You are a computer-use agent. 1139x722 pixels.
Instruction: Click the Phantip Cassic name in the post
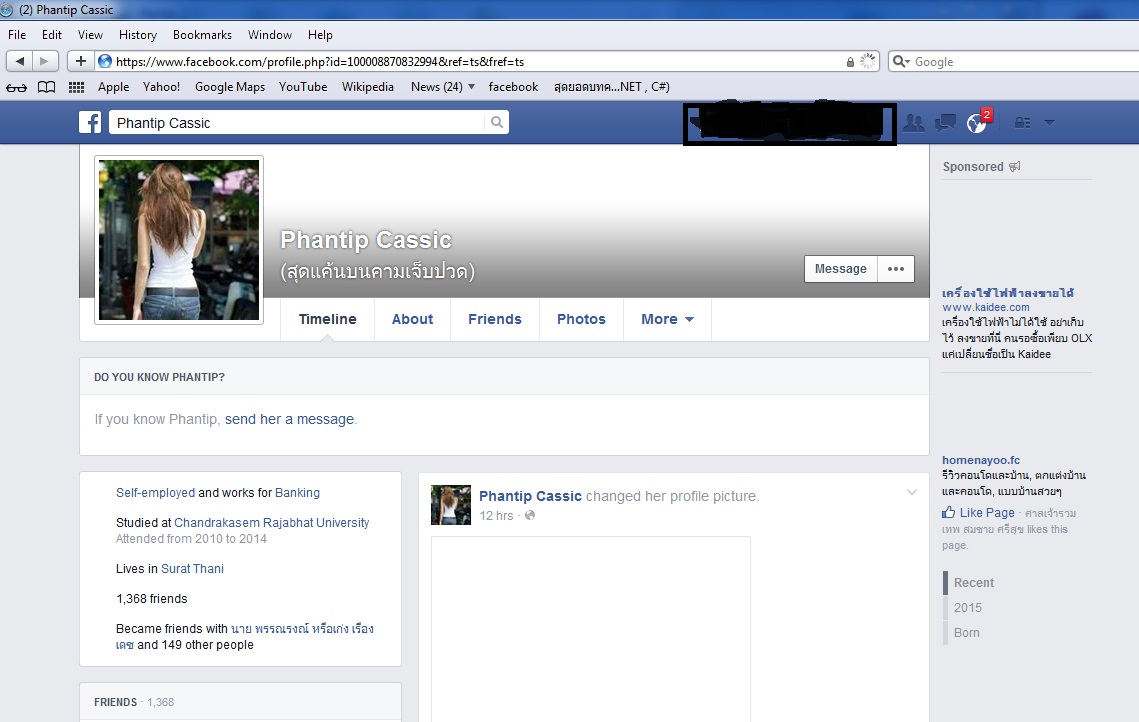tap(530, 496)
